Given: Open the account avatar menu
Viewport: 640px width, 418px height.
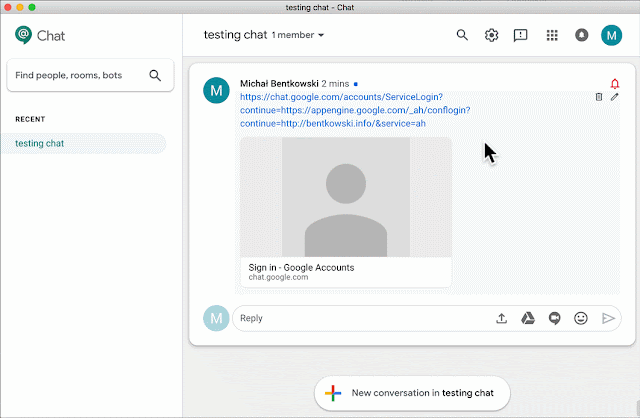Looking at the screenshot, I should coord(611,36).
